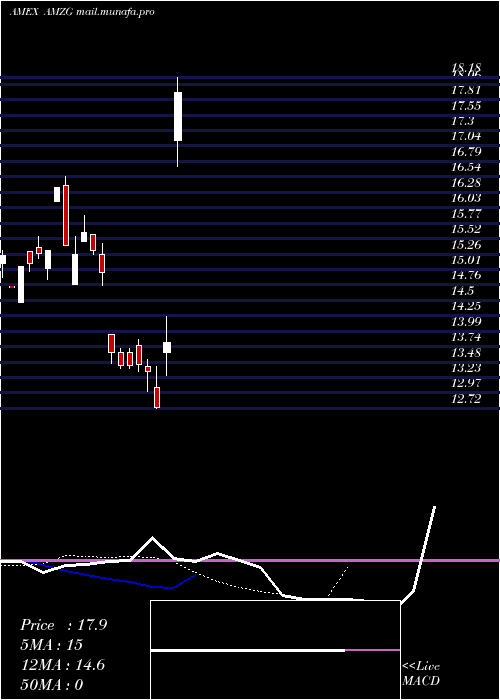This screenshot has width=500, height=700.
Task: Click the 13.99 price axis label
Action: click(x=466, y=322)
